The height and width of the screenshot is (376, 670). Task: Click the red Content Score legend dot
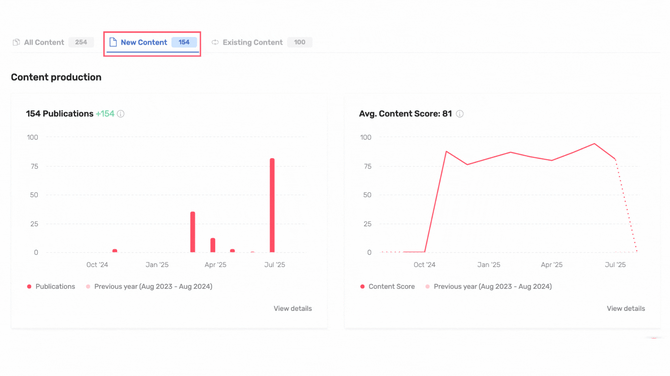point(362,287)
